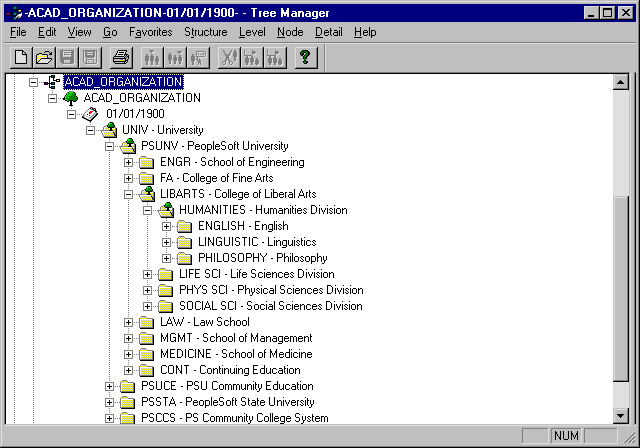This screenshot has height=448, width=640.
Task: Click the calendar icon beside 01/01/1900
Action: 90,114
